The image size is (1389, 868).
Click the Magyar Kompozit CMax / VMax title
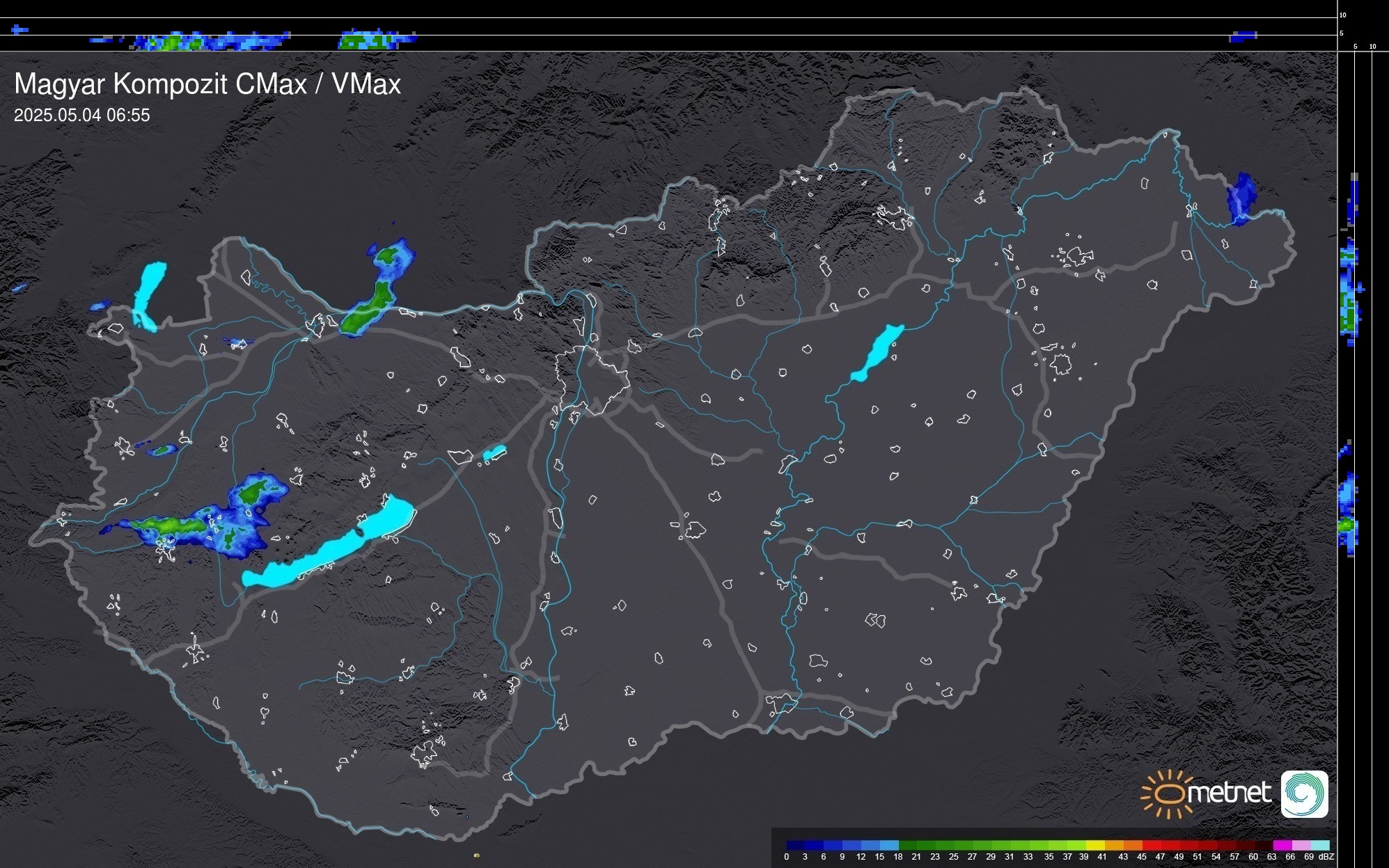click(207, 84)
